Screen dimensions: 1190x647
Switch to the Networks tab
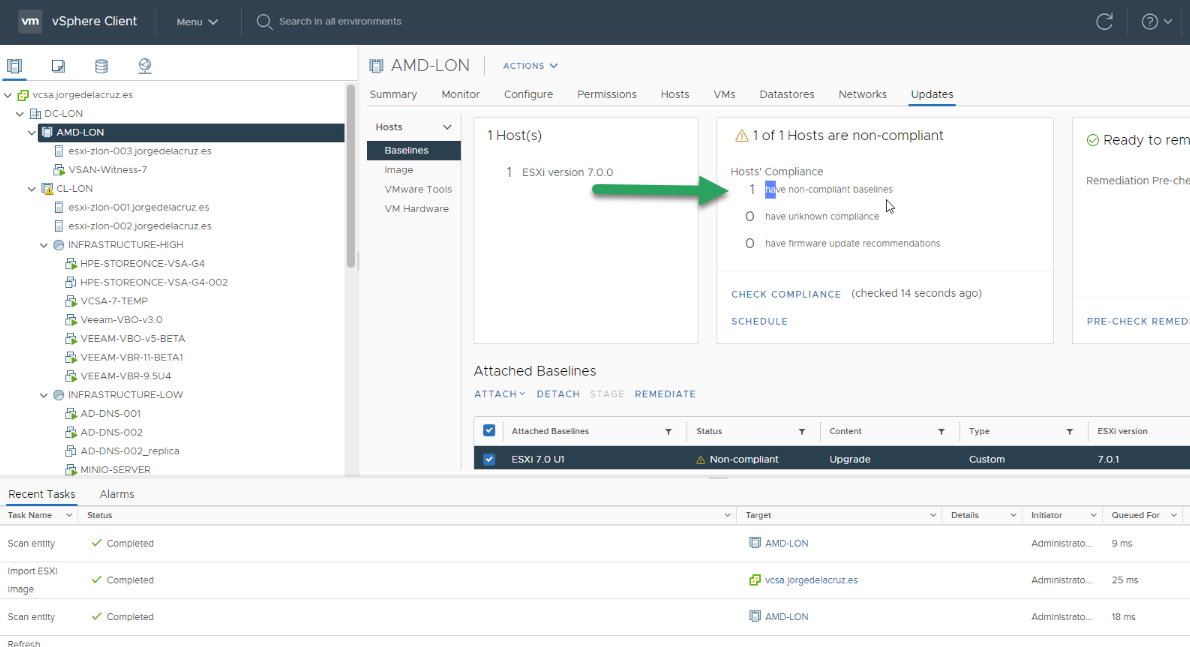(x=862, y=95)
